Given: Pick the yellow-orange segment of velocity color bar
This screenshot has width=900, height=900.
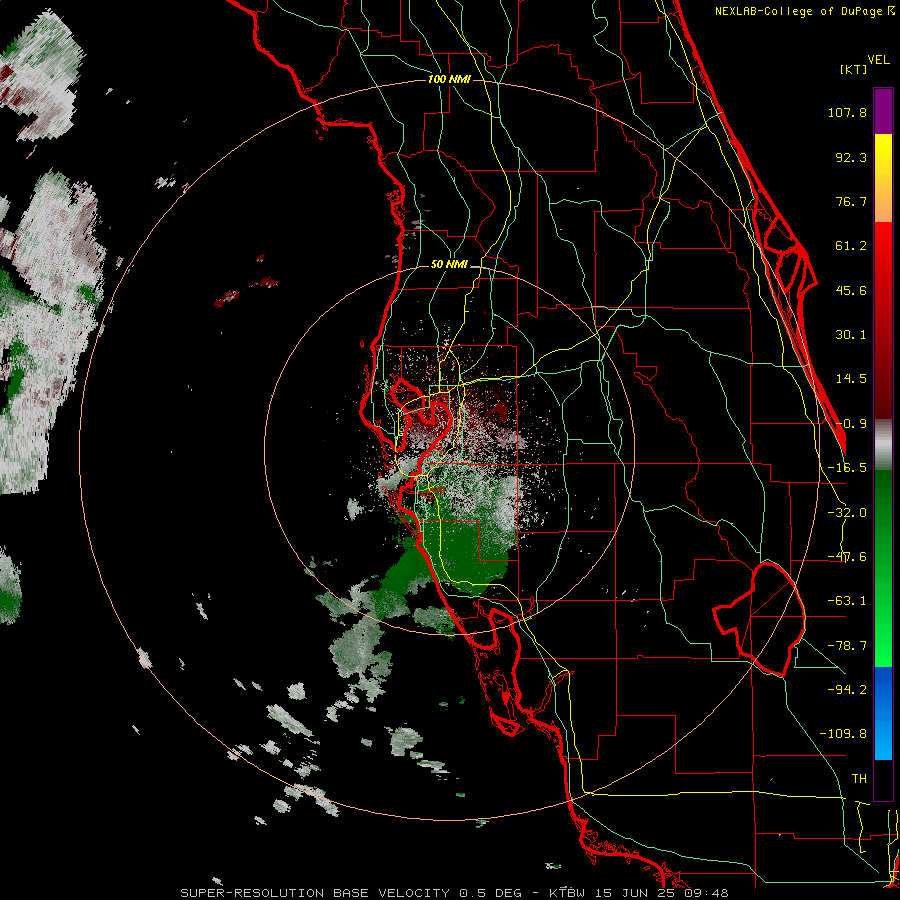Looking at the screenshot, I should click(883, 178).
